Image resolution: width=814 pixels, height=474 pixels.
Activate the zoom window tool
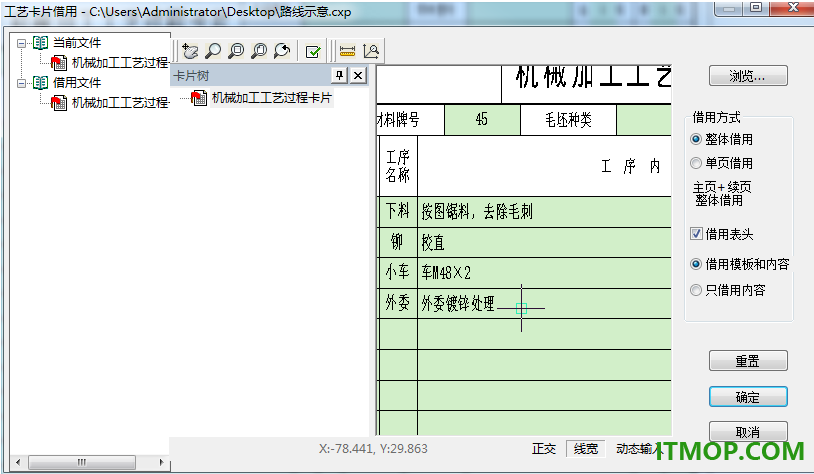[x=236, y=51]
